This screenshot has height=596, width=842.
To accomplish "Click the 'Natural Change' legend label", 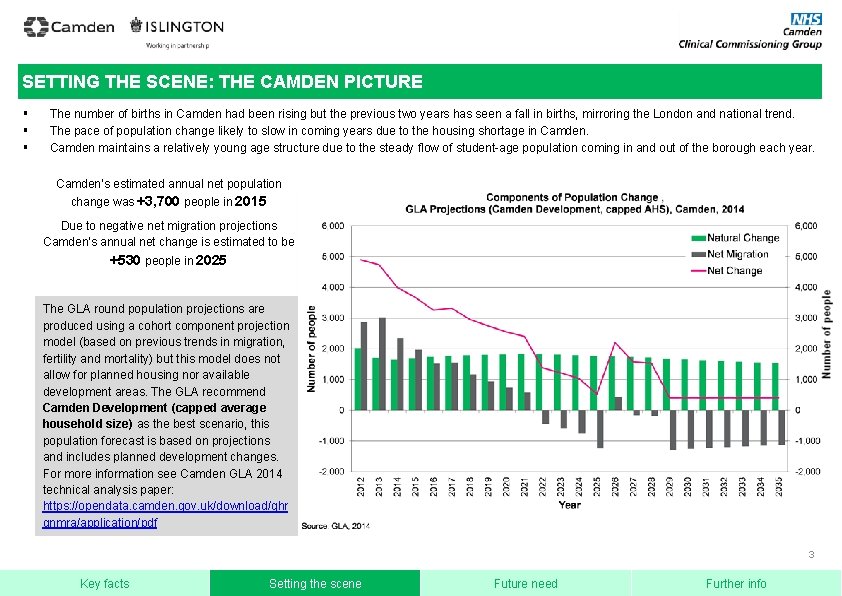I will [x=743, y=238].
